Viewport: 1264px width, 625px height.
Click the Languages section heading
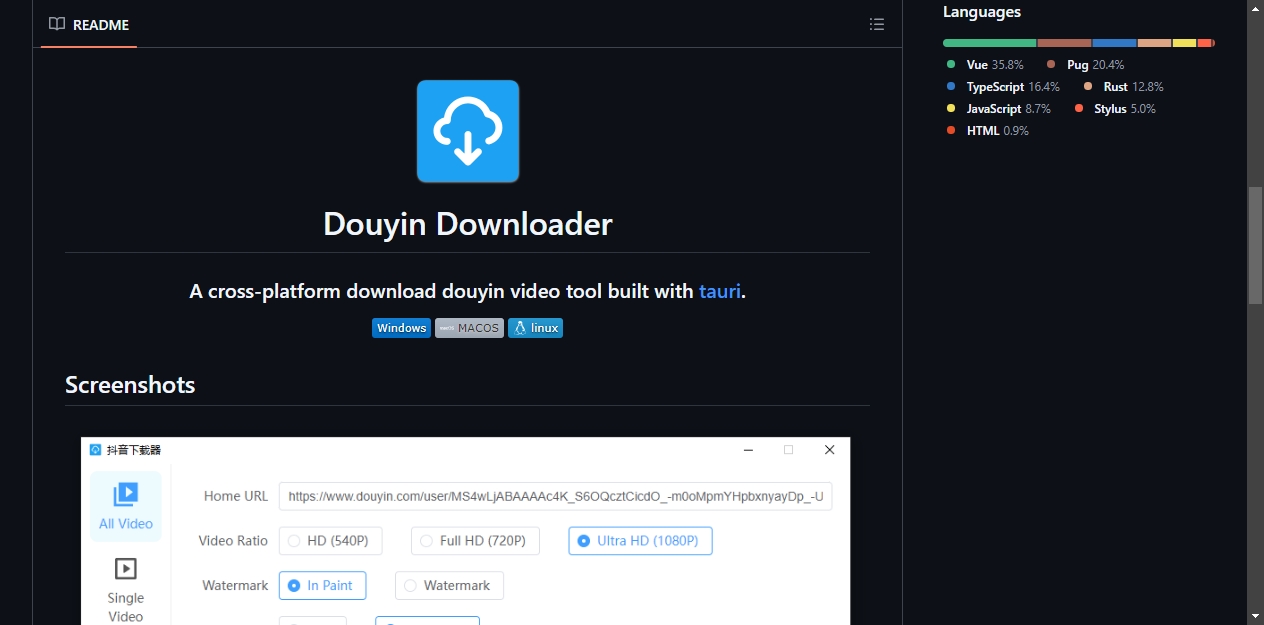(x=982, y=12)
